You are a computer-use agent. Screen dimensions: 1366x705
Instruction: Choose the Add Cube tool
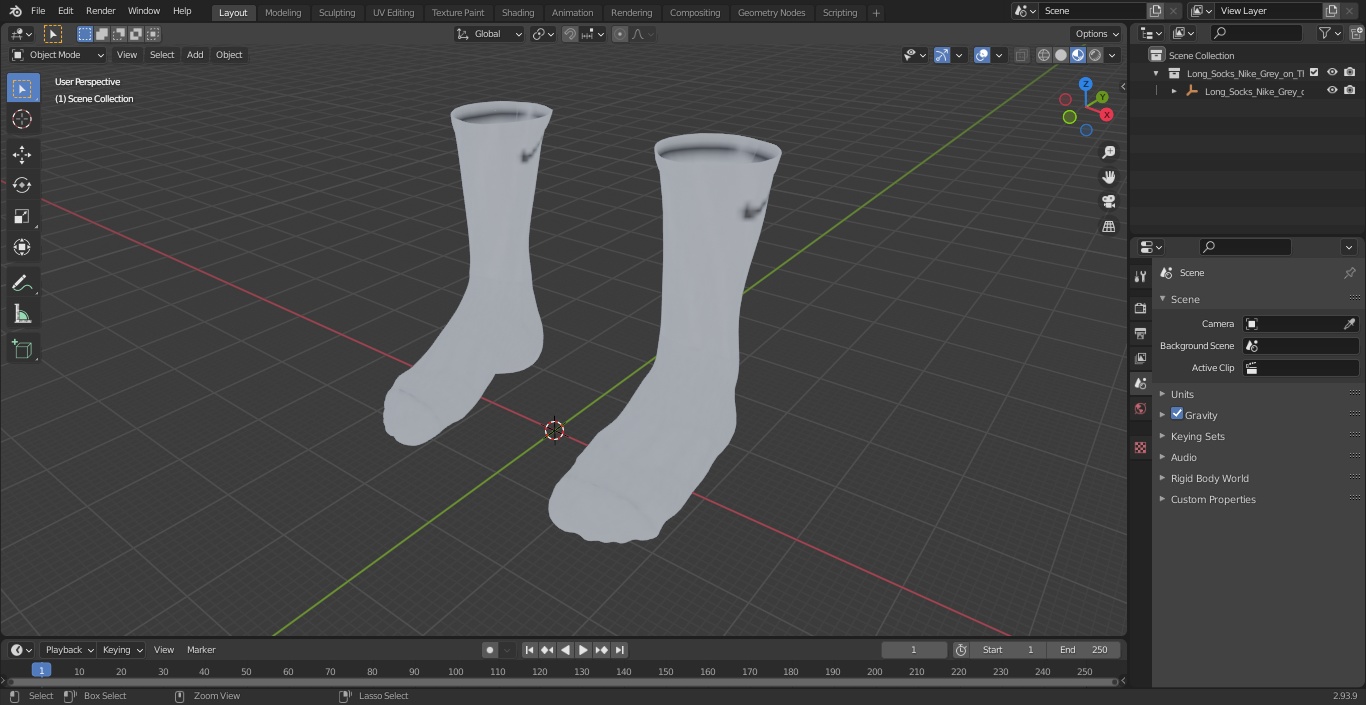23,349
